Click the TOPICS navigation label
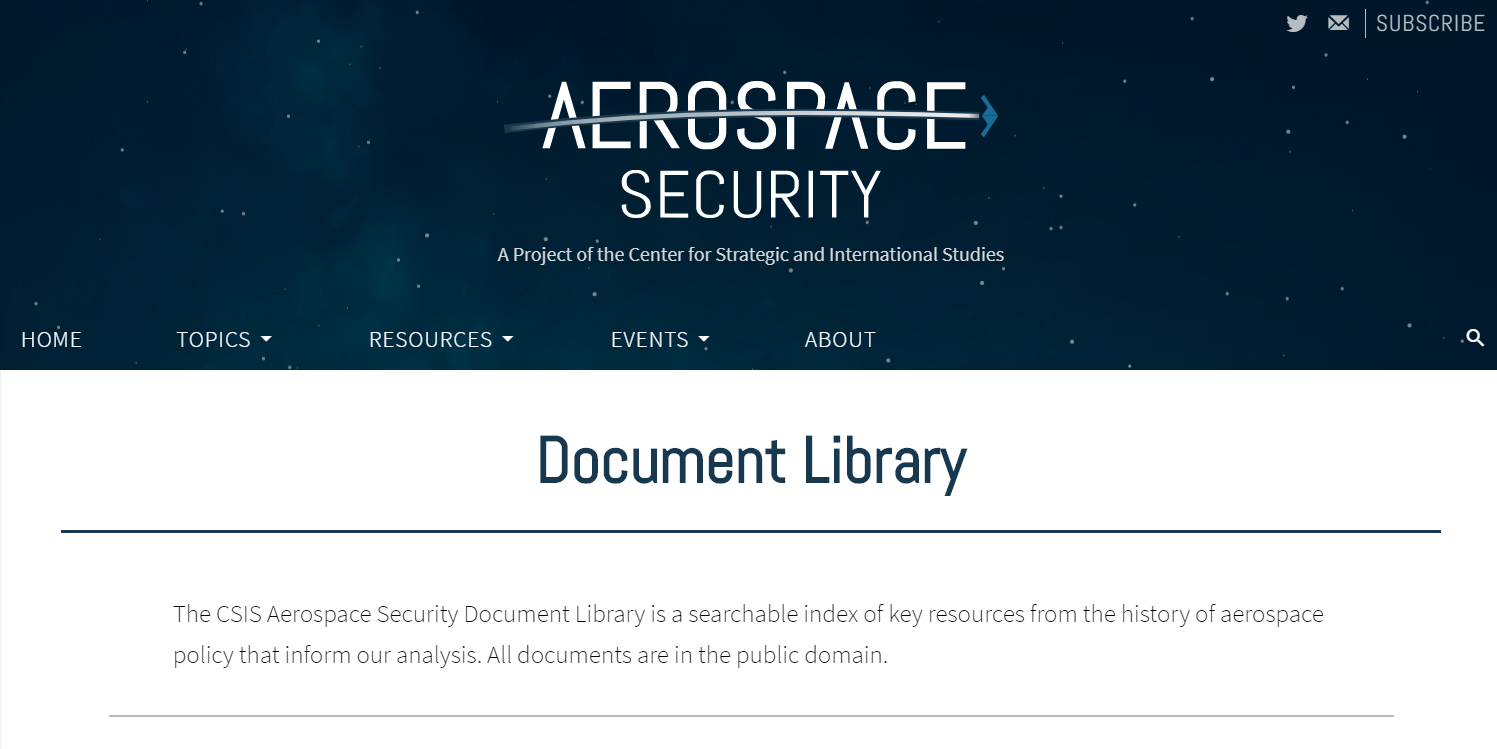Screen dimensions: 1497x749 (x=212, y=339)
